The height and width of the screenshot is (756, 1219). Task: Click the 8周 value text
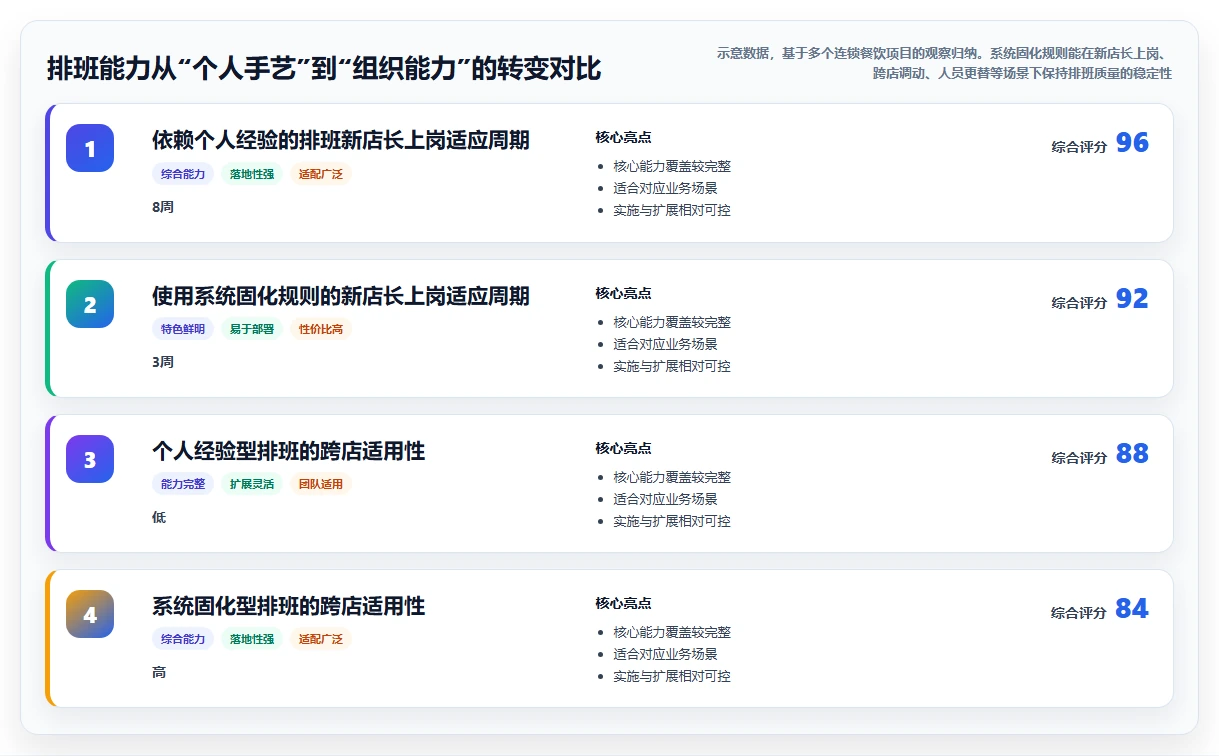tap(163, 207)
